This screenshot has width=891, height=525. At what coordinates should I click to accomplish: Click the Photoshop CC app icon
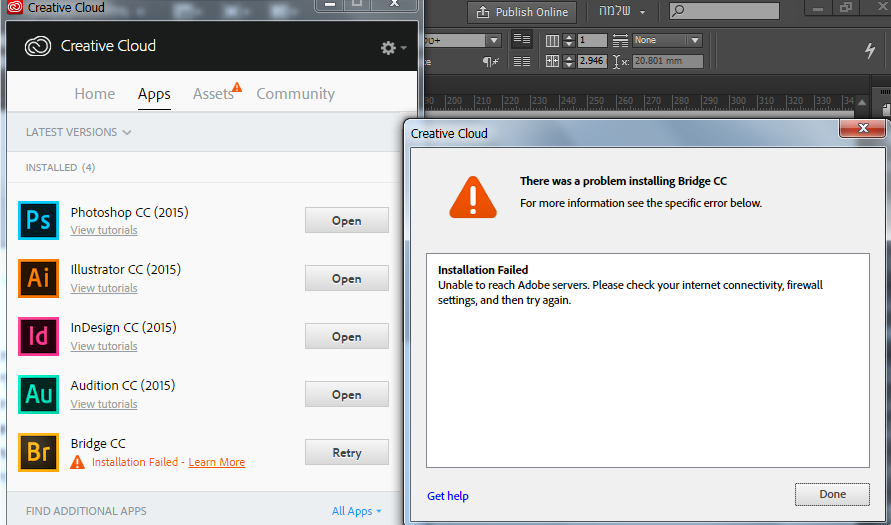coord(39,220)
